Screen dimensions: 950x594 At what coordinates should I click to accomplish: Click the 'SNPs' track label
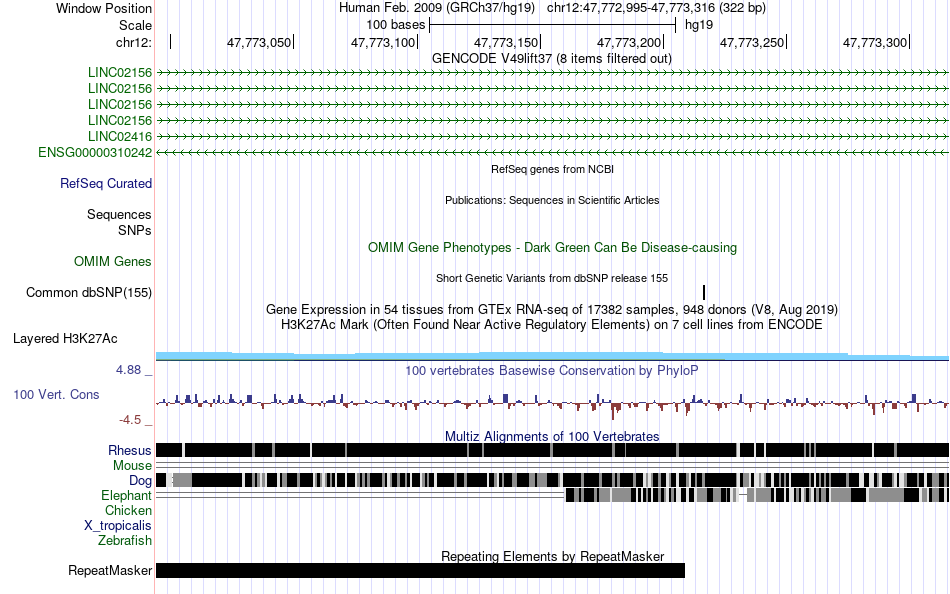(135, 230)
